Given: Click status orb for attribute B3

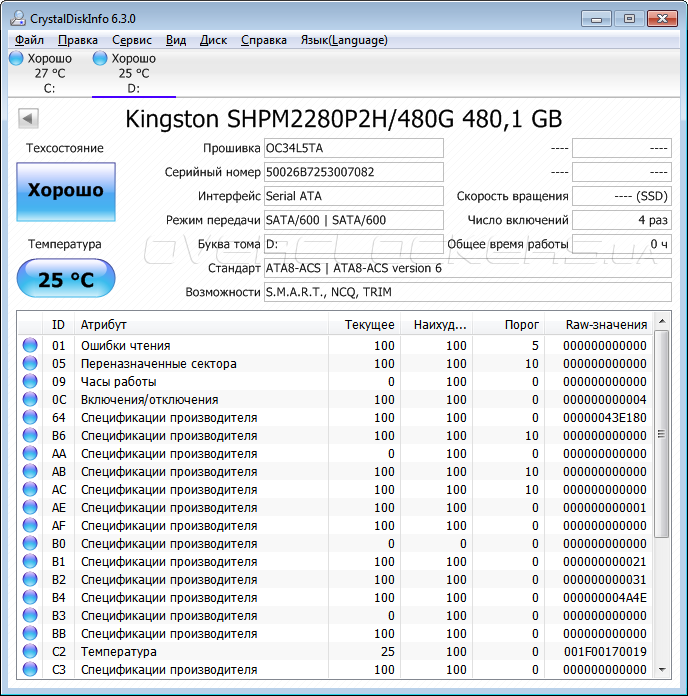Looking at the screenshot, I should click(30, 615).
